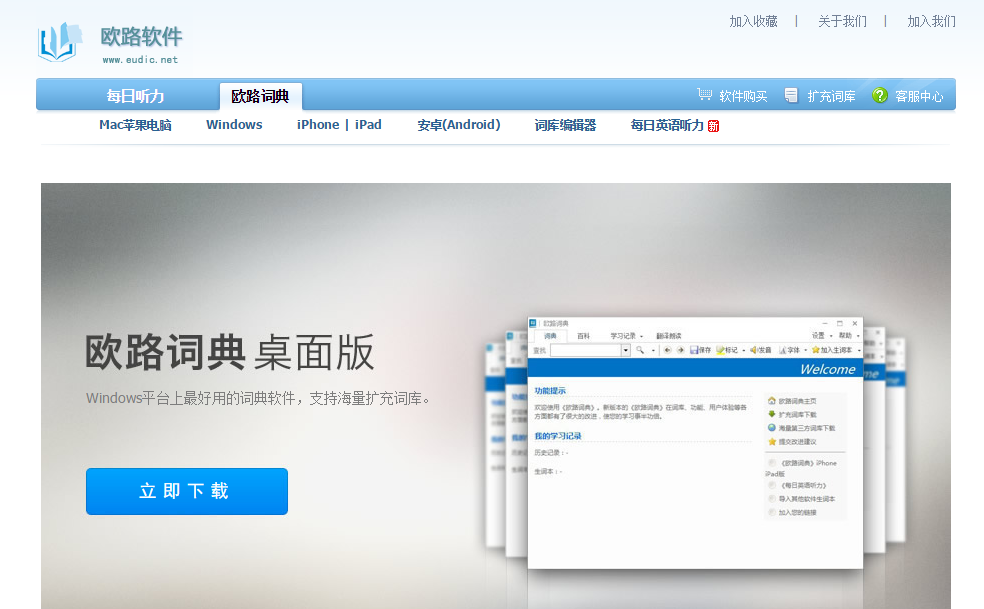Click inside the dictionary search input field
Viewport: 984px width, 609px height.
tap(584, 350)
